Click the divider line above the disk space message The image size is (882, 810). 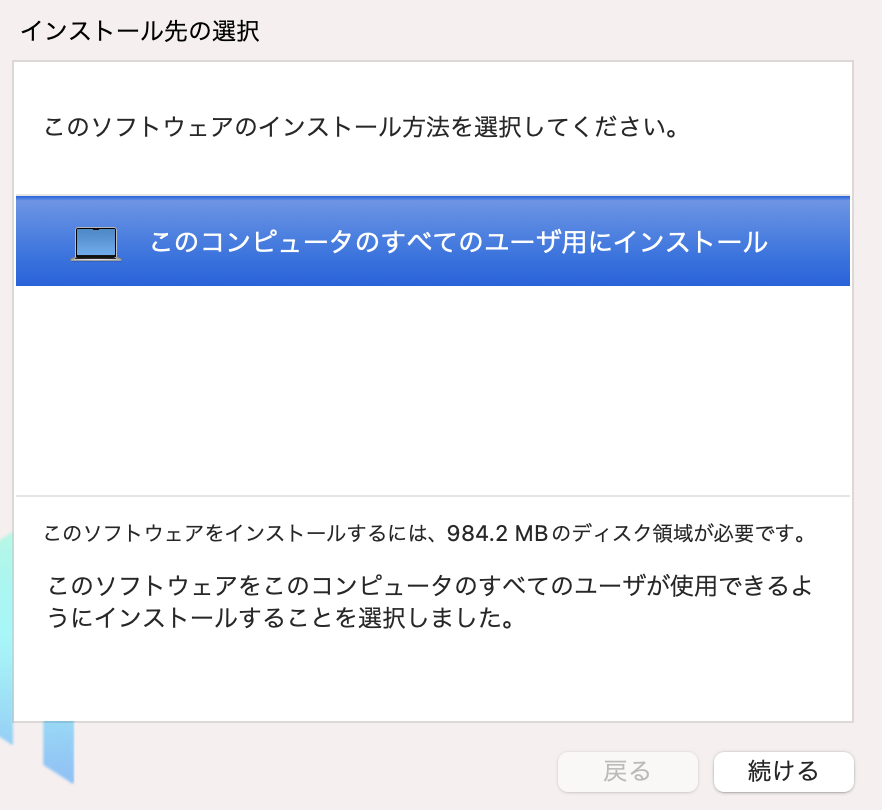coord(432,496)
